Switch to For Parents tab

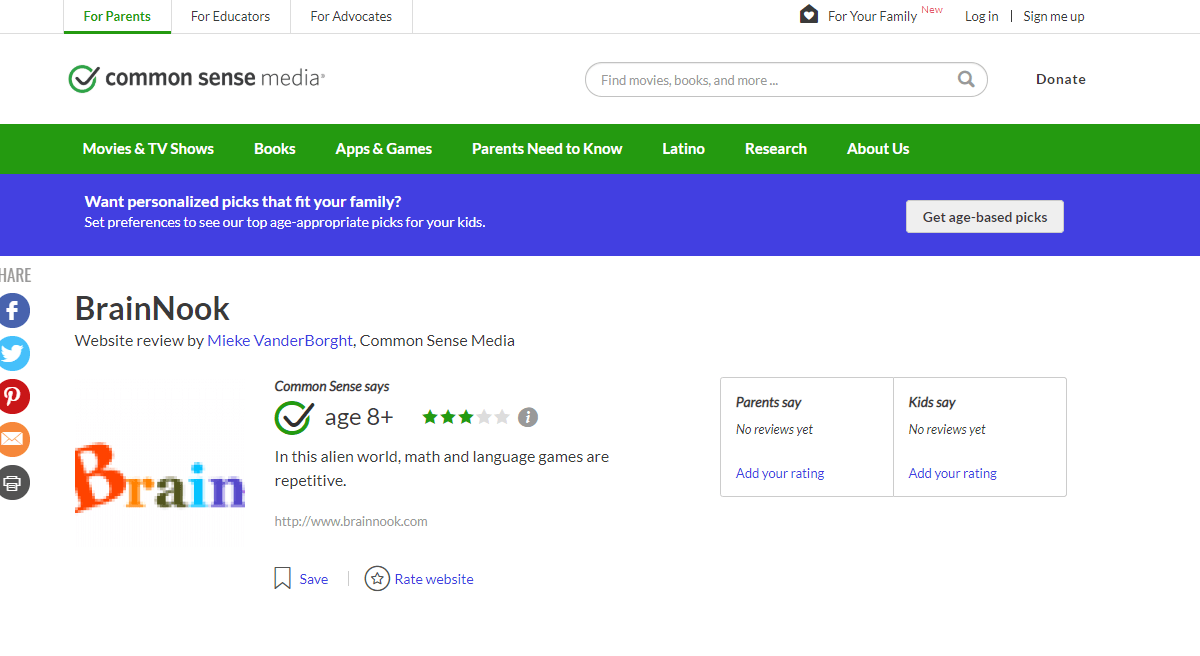(117, 16)
